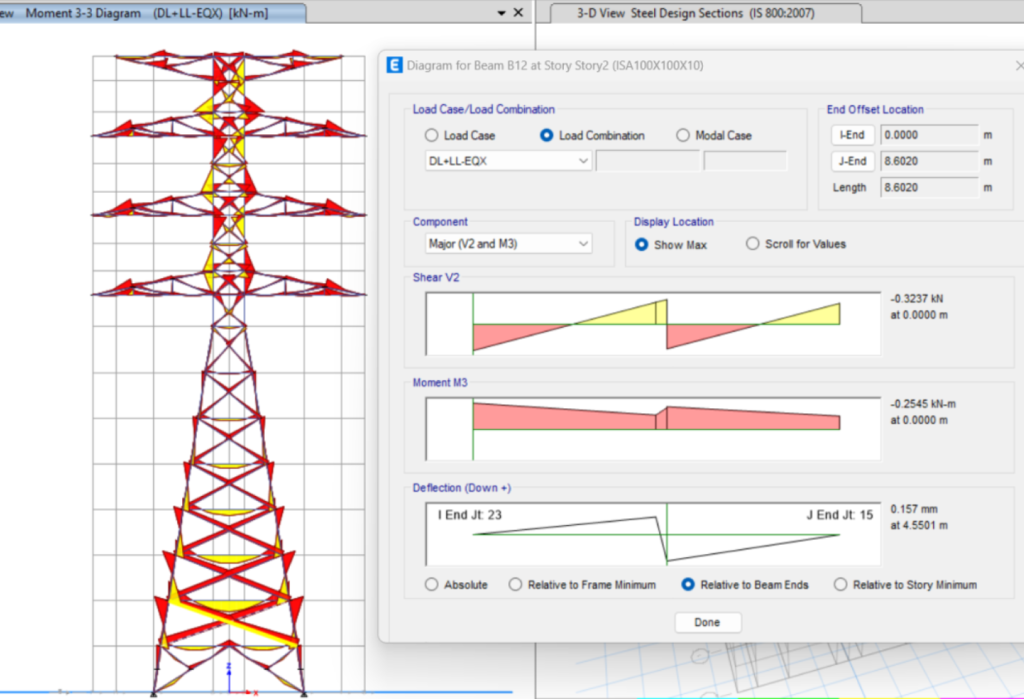Select the Modal Case radio button
The width and height of the screenshot is (1024, 699).
coord(684,136)
